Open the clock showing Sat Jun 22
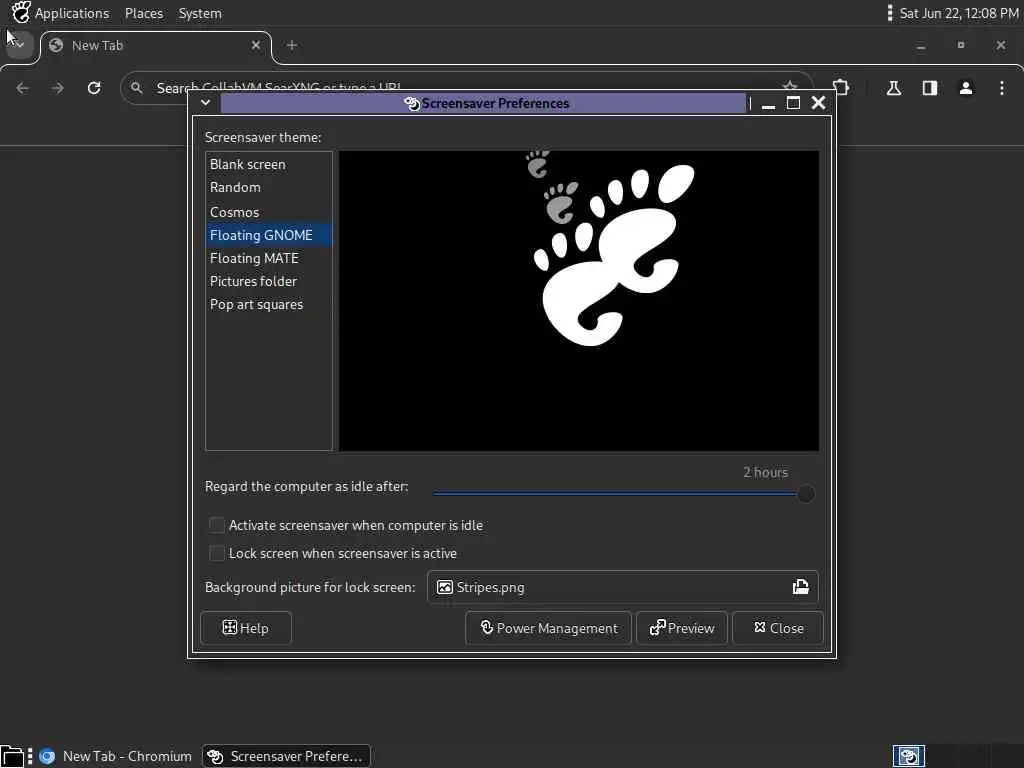1024x768 pixels. pyautogui.click(x=959, y=13)
